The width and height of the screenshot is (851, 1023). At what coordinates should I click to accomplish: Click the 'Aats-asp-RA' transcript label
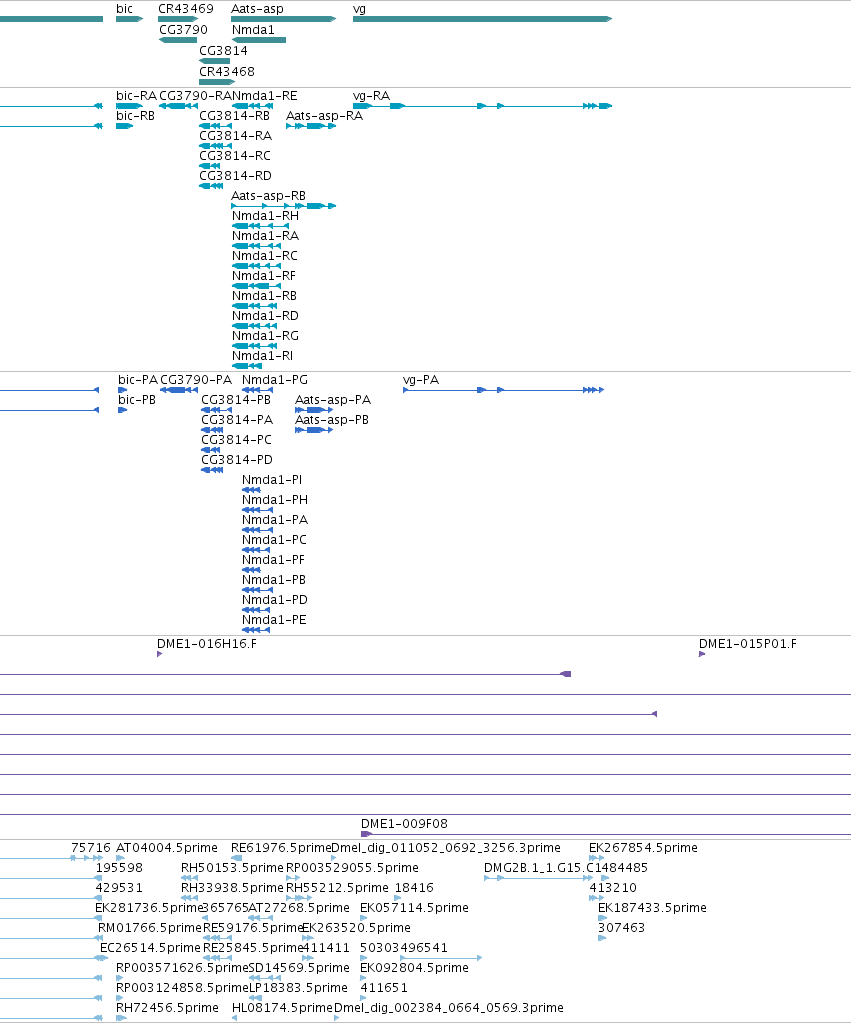(324, 116)
